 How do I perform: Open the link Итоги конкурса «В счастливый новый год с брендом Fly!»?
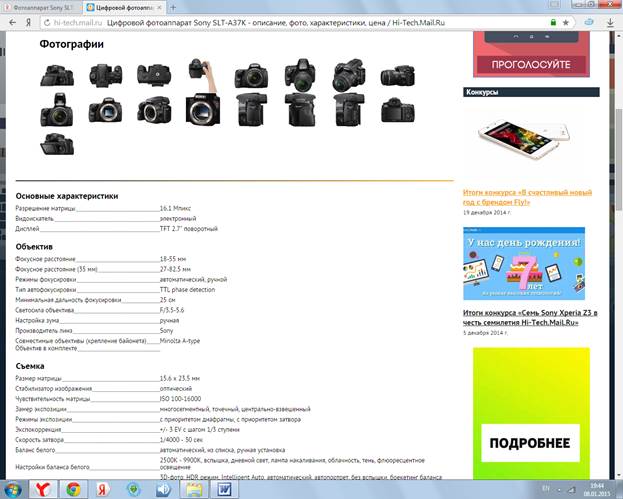527,197
